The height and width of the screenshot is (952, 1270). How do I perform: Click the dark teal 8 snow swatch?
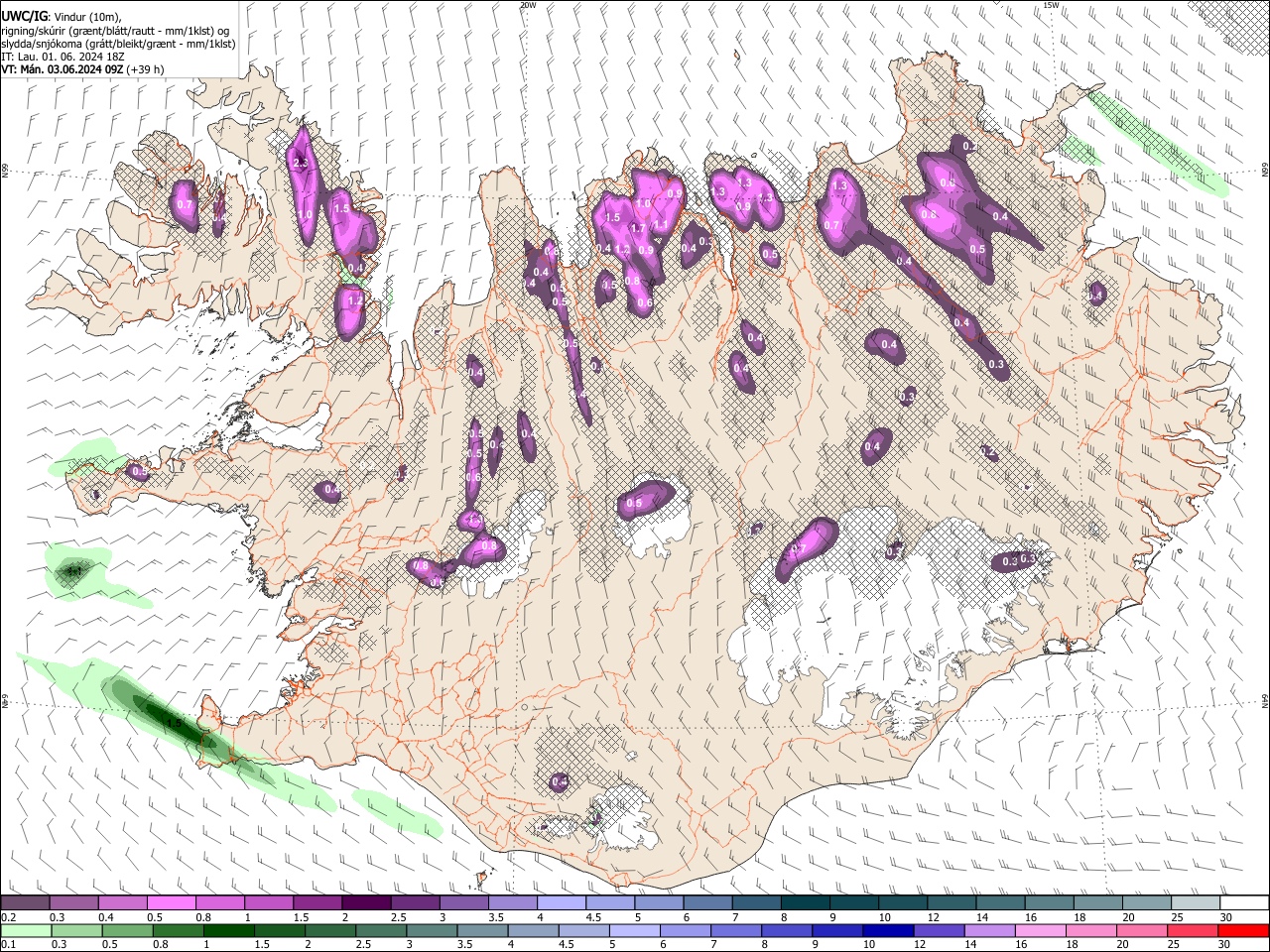(x=805, y=903)
